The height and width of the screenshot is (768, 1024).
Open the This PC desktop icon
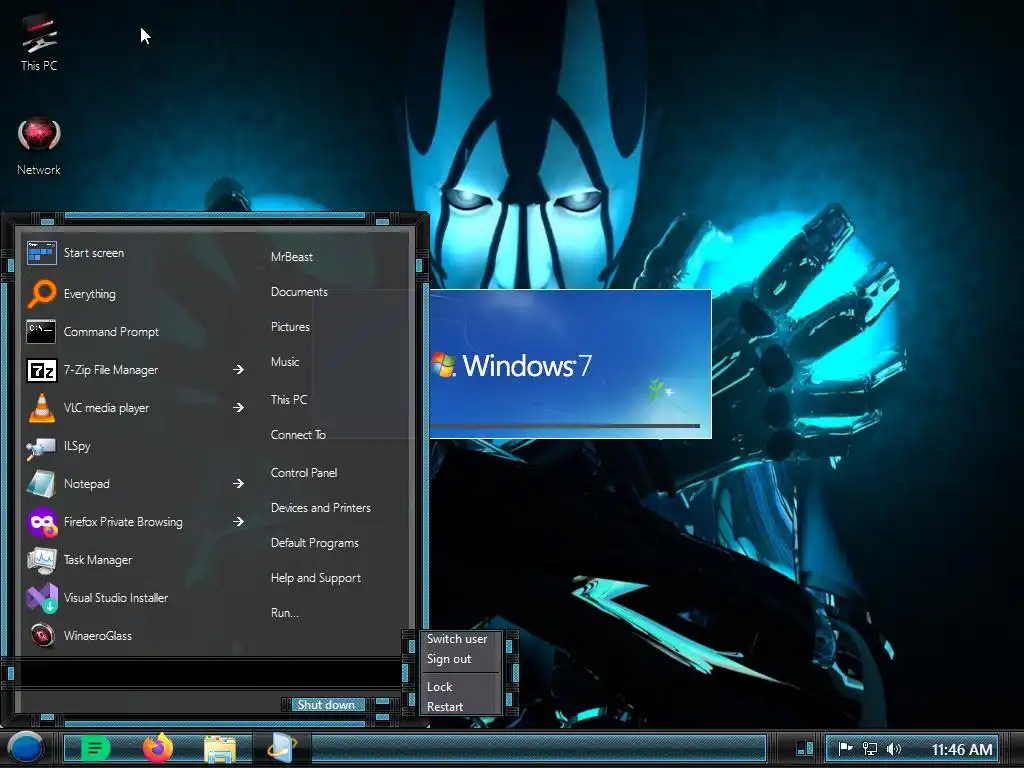click(39, 41)
